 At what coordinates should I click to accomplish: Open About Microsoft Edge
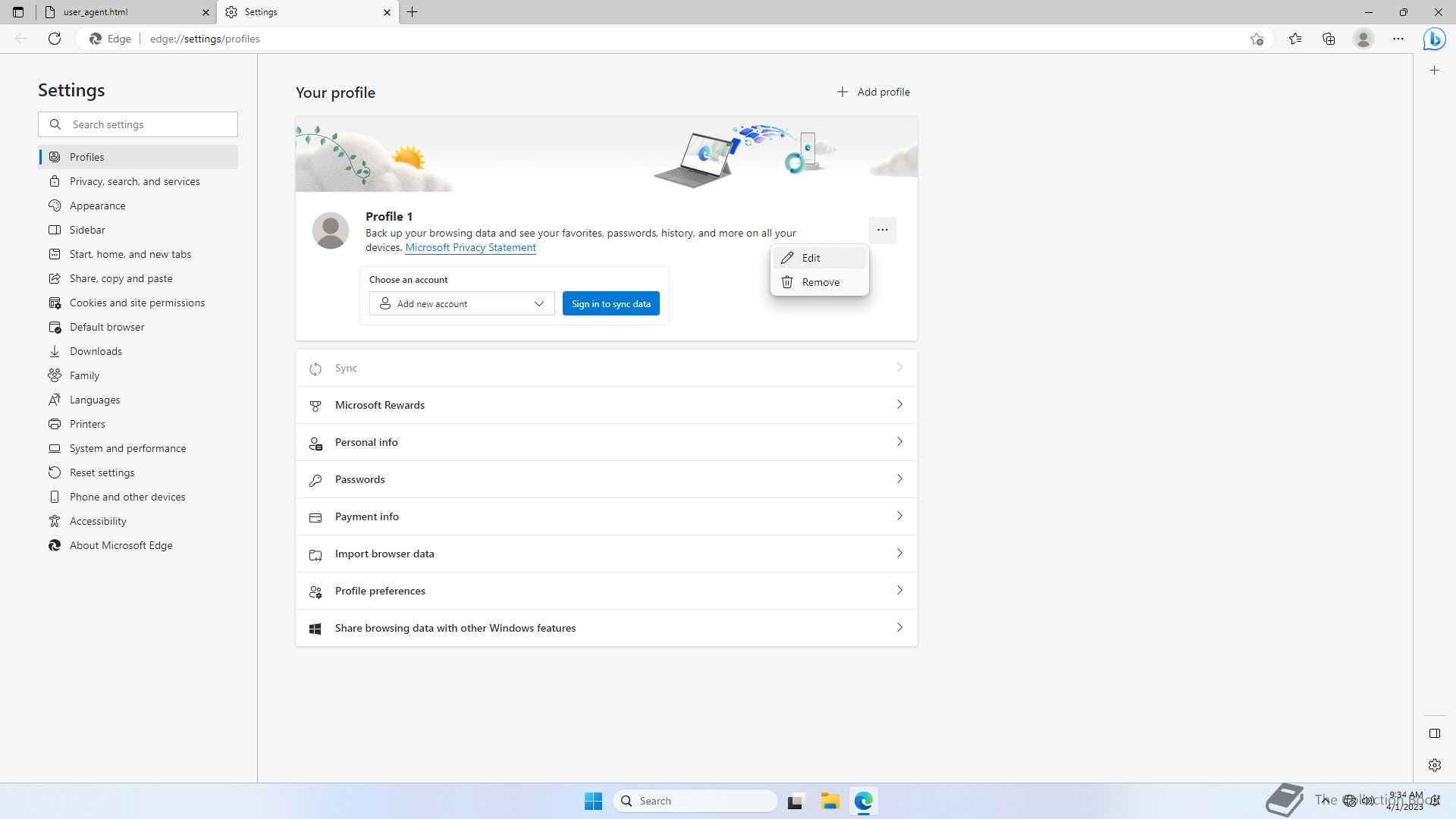[x=138, y=545]
